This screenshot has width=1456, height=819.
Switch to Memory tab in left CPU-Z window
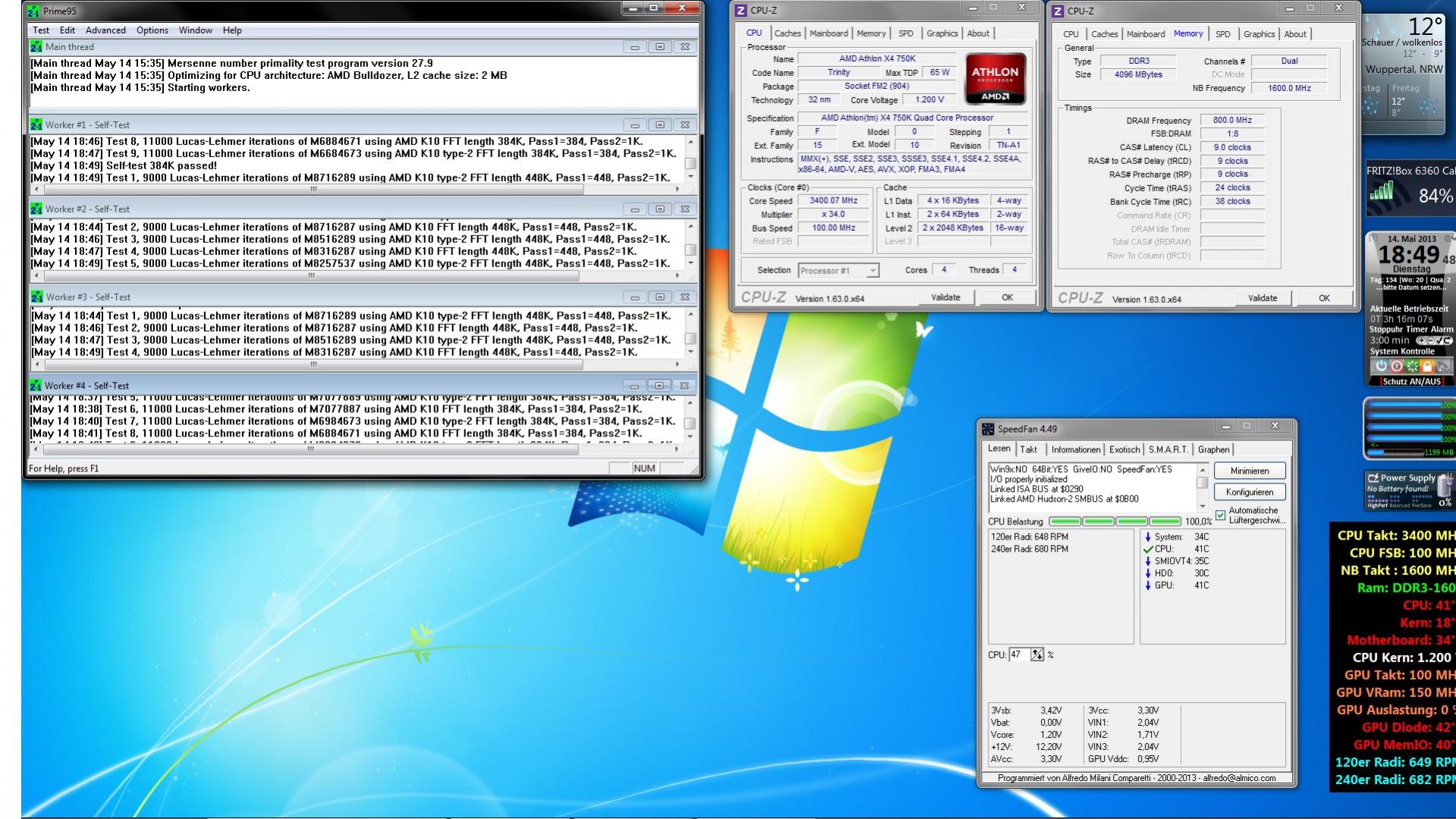871,33
